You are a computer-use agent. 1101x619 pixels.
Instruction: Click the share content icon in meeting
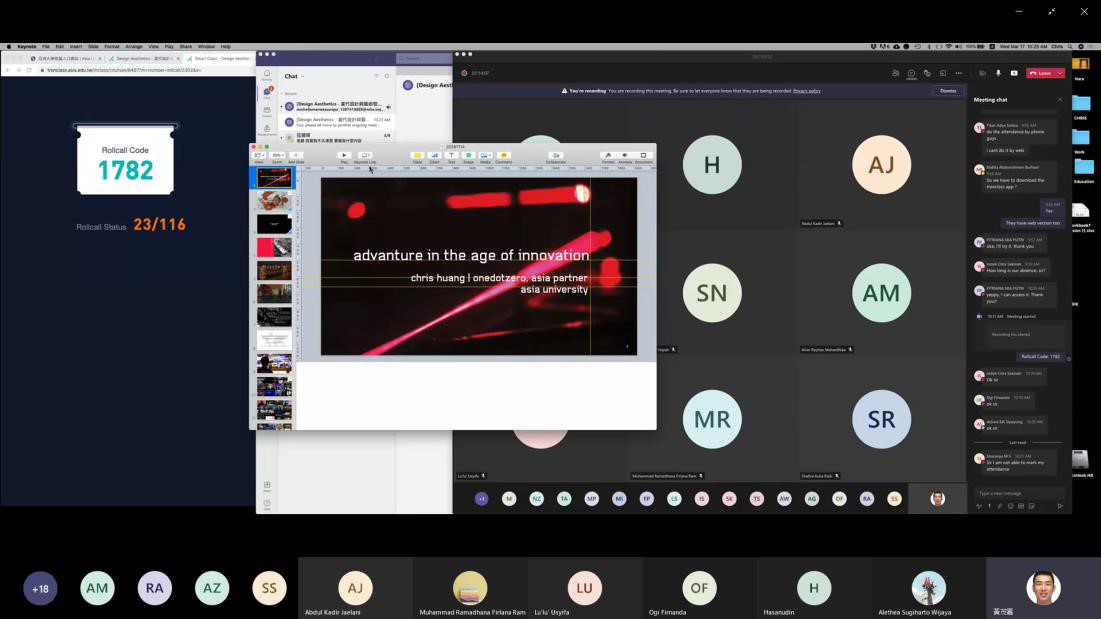click(x=1014, y=73)
